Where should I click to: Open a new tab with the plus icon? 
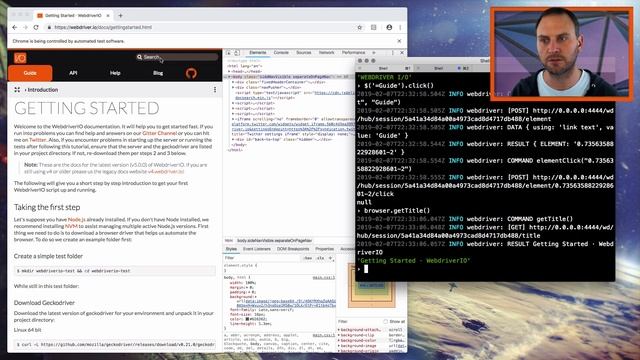120,16
